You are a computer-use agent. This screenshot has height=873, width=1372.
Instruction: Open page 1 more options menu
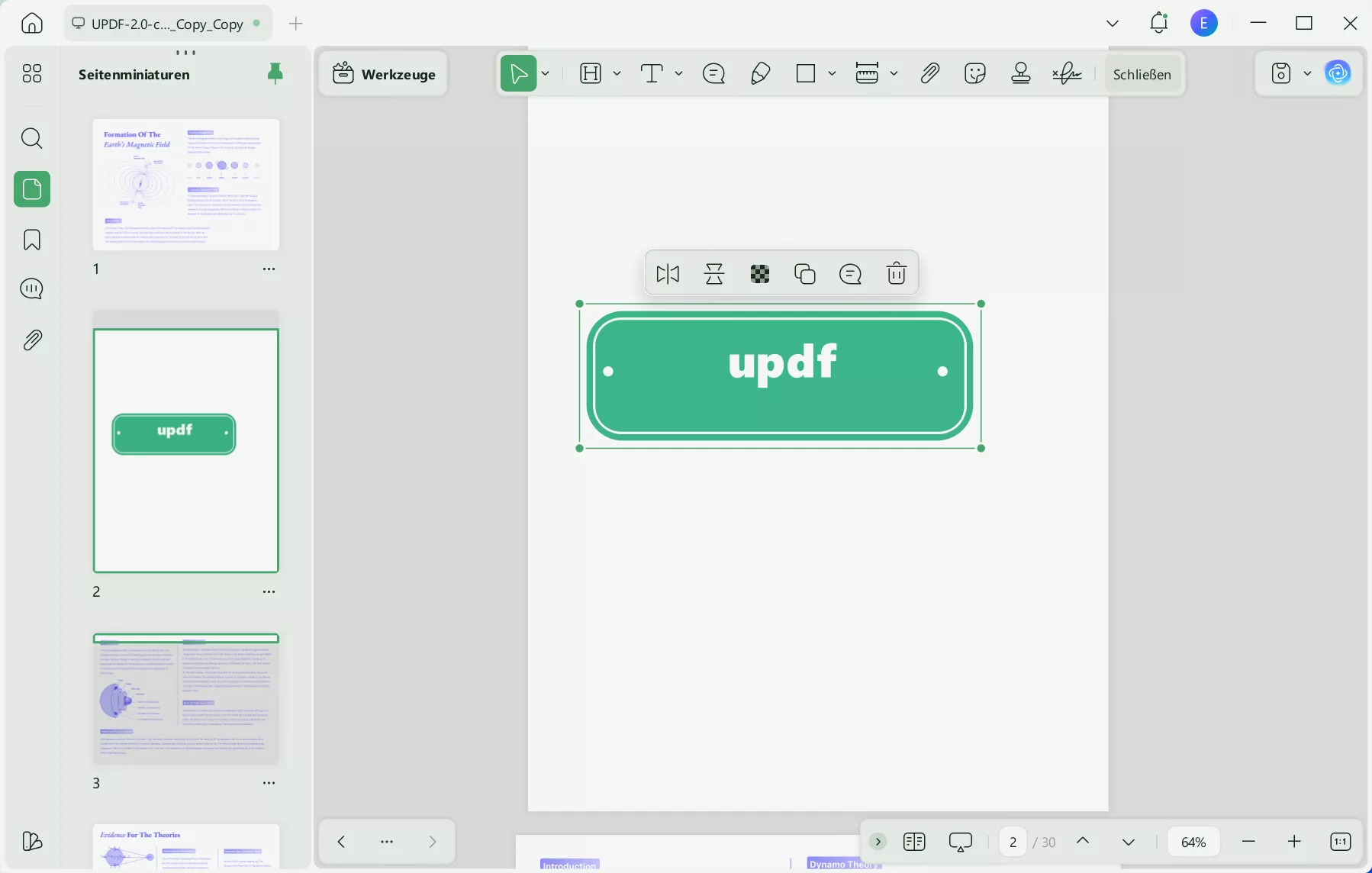269,269
